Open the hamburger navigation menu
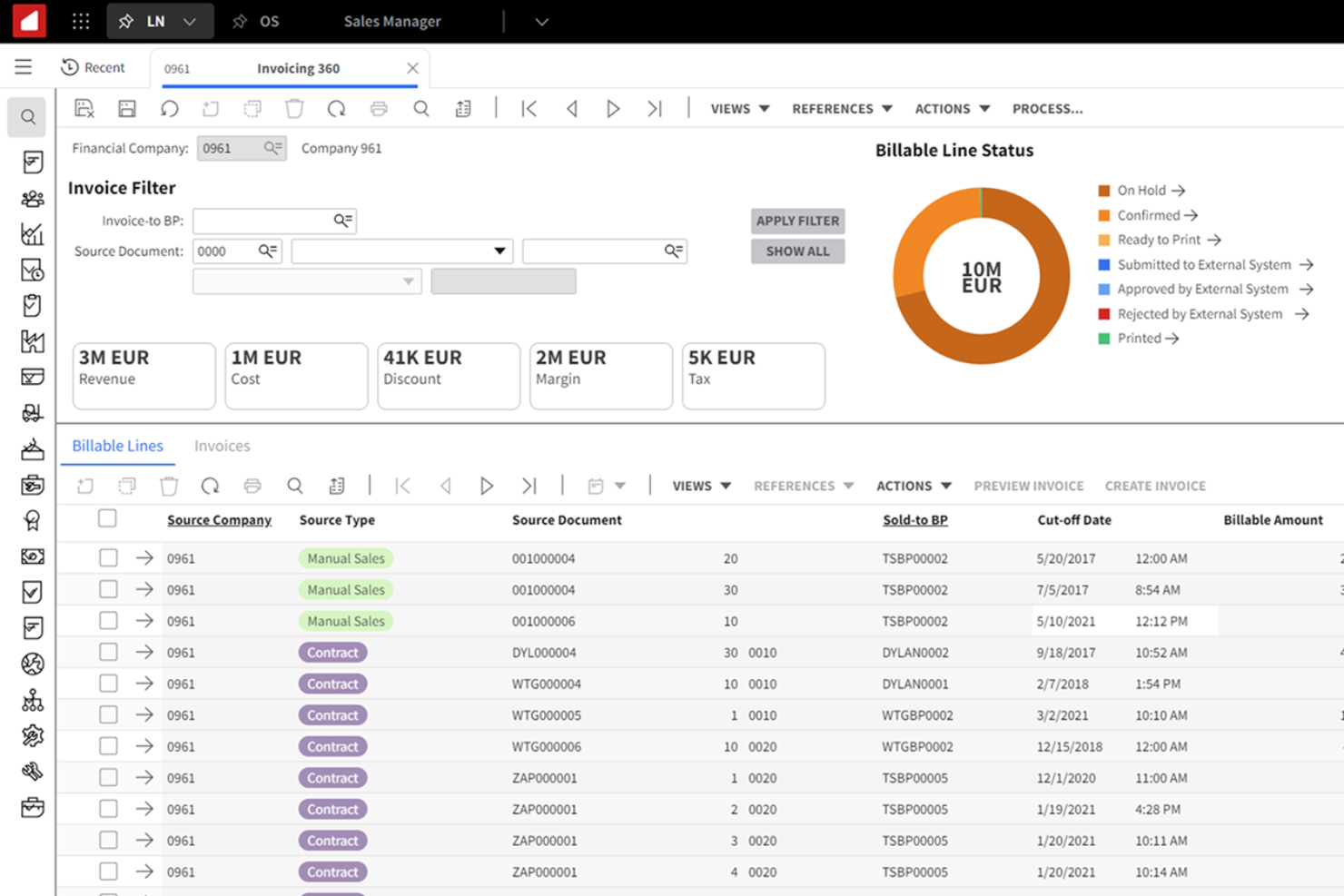 24,66
